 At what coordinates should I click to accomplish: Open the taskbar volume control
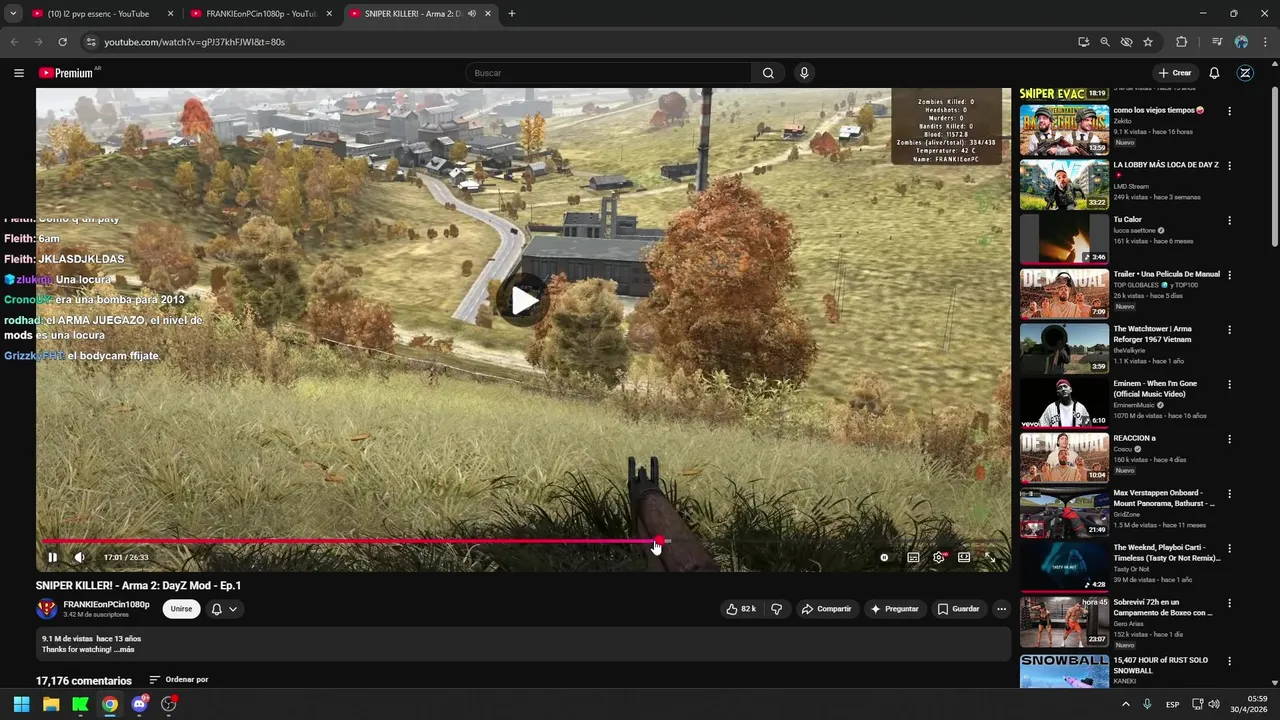click(1213, 704)
